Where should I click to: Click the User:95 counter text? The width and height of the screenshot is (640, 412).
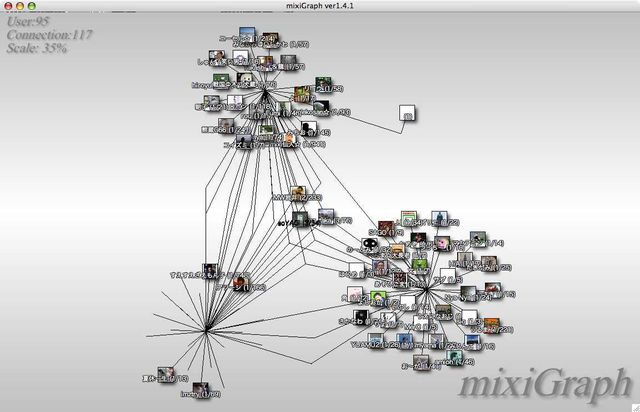(28, 21)
